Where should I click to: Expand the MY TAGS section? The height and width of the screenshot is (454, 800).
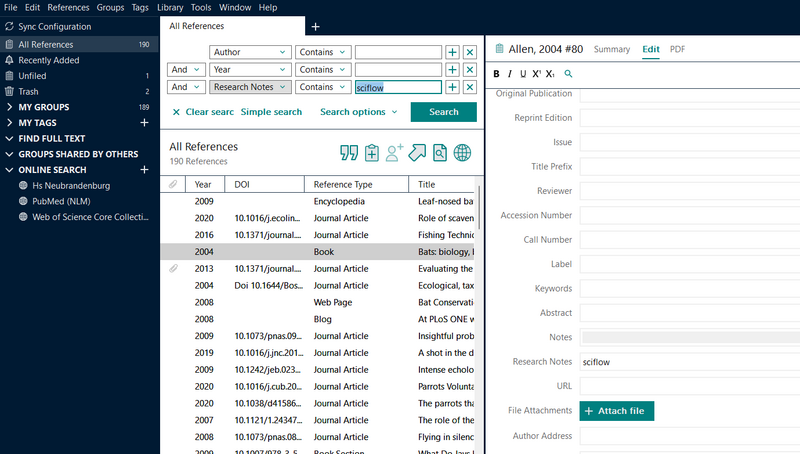pos(9,122)
